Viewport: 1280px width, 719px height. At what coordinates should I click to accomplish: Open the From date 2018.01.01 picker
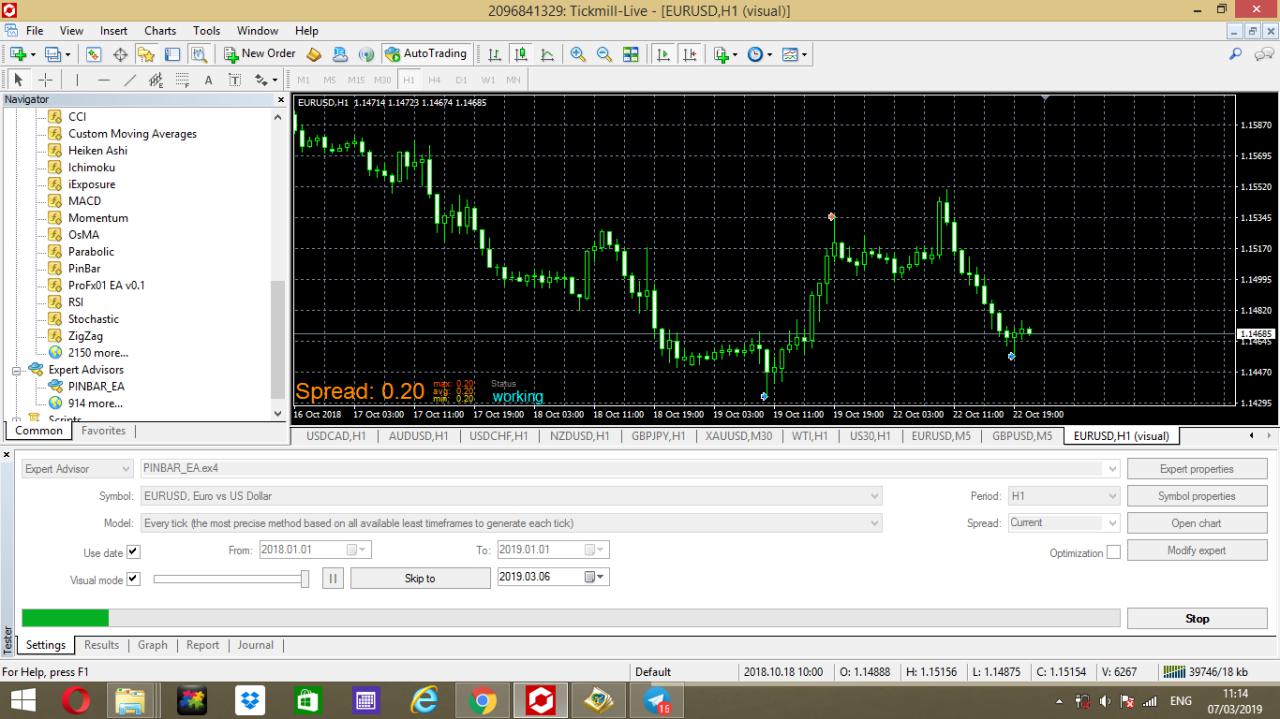pyautogui.click(x=358, y=550)
